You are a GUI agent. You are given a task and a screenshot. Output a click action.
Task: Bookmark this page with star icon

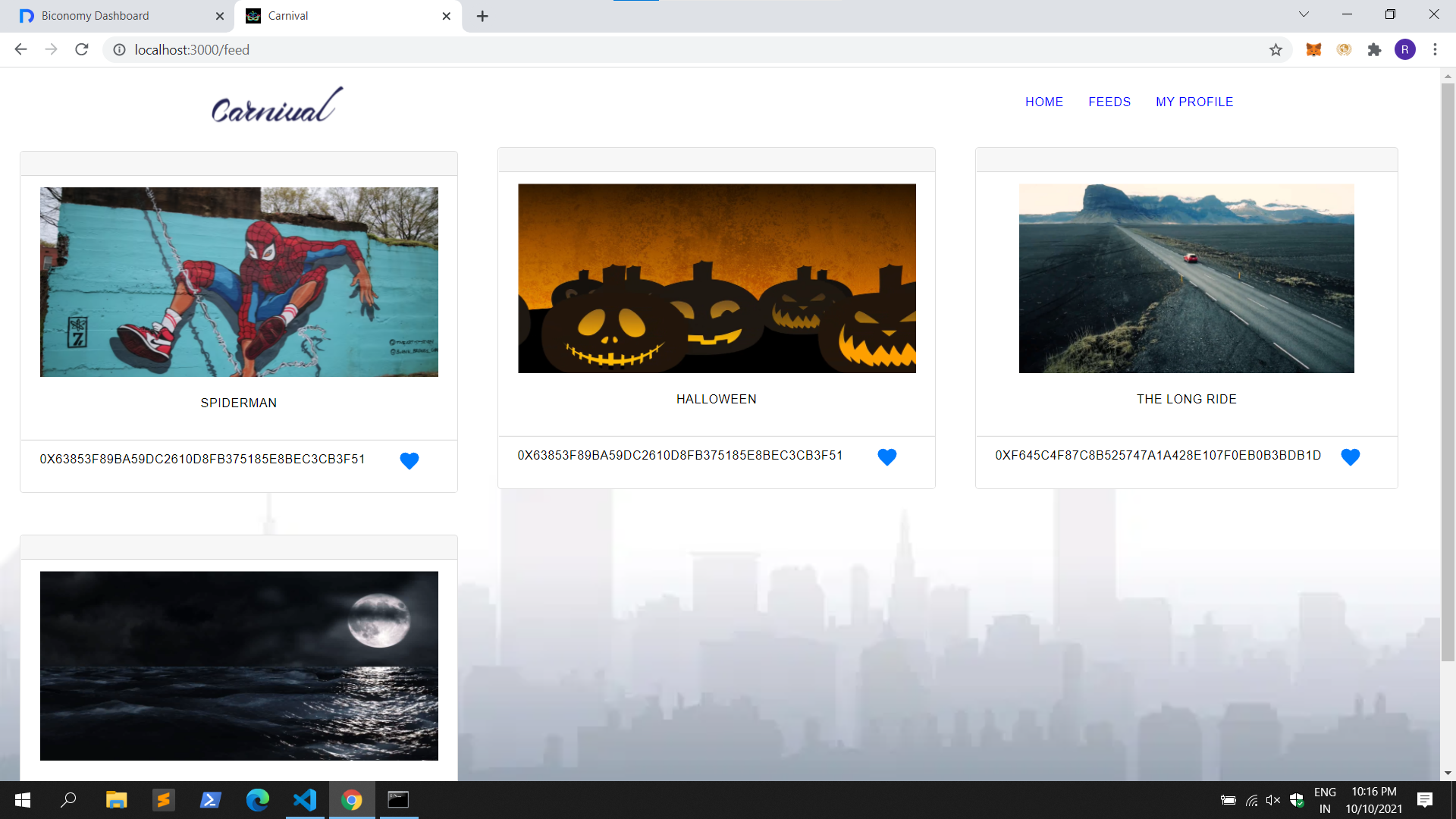(x=1276, y=50)
